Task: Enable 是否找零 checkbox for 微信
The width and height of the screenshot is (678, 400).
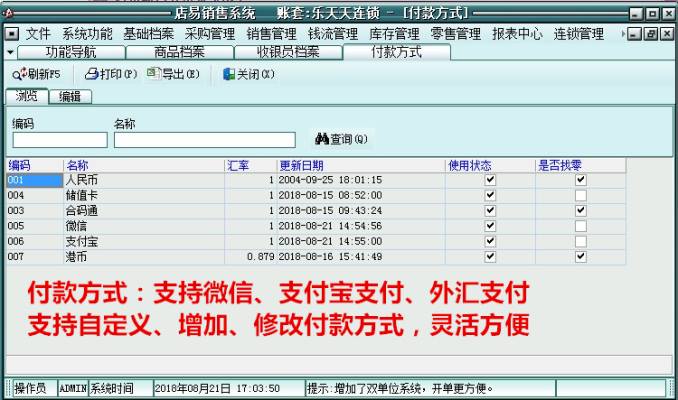Action: pos(581,226)
